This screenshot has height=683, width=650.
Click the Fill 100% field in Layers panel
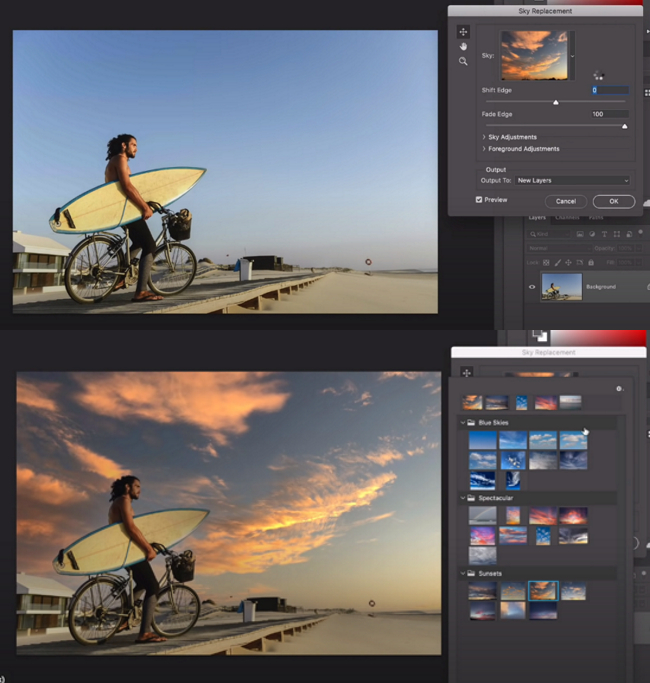pos(625,263)
